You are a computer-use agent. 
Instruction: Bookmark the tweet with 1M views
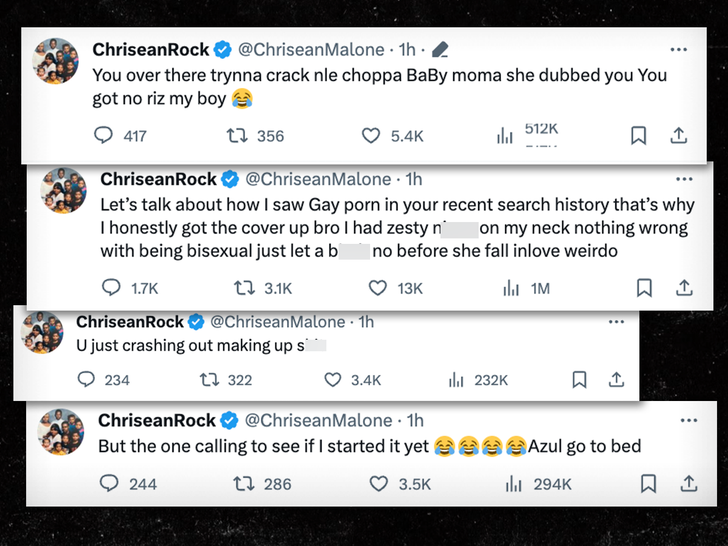[x=645, y=288]
